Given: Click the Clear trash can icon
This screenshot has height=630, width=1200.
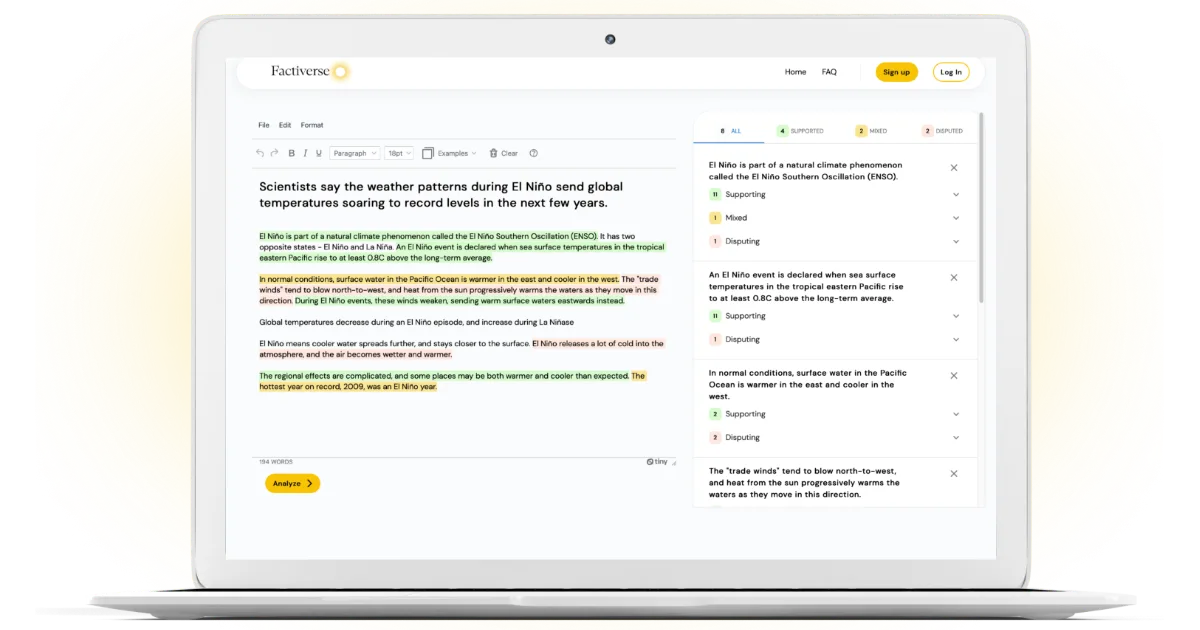Looking at the screenshot, I should coord(493,153).
